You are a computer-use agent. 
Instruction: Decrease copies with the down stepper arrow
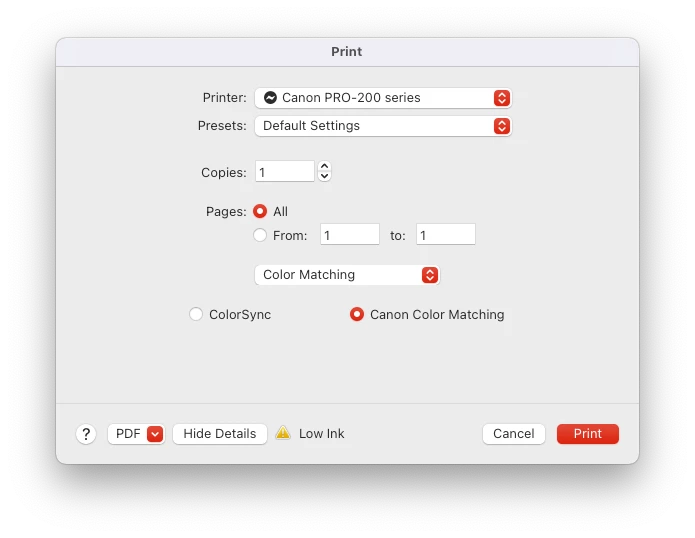click(324, 176)
